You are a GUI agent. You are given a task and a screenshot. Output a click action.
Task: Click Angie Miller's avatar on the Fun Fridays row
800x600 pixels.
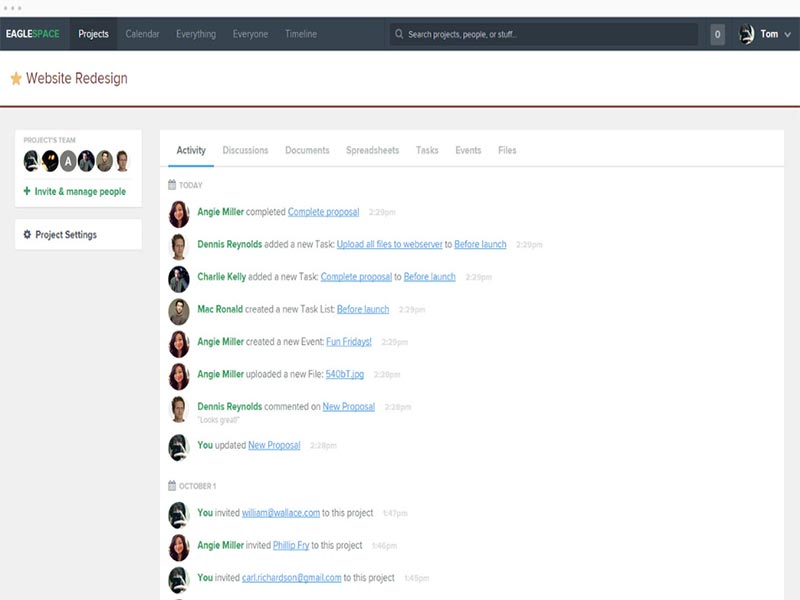(179, 343)
